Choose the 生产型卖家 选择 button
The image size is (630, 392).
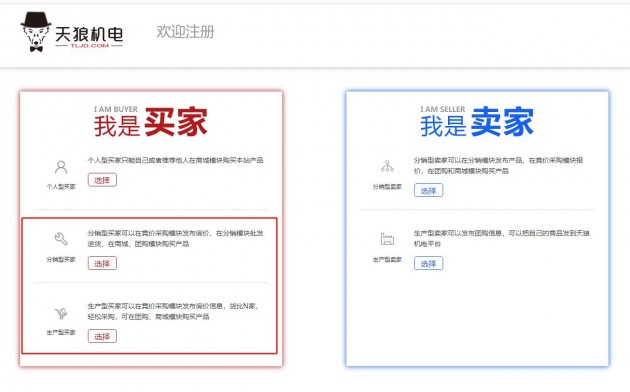pyautogui.click(x=429, y=263)
